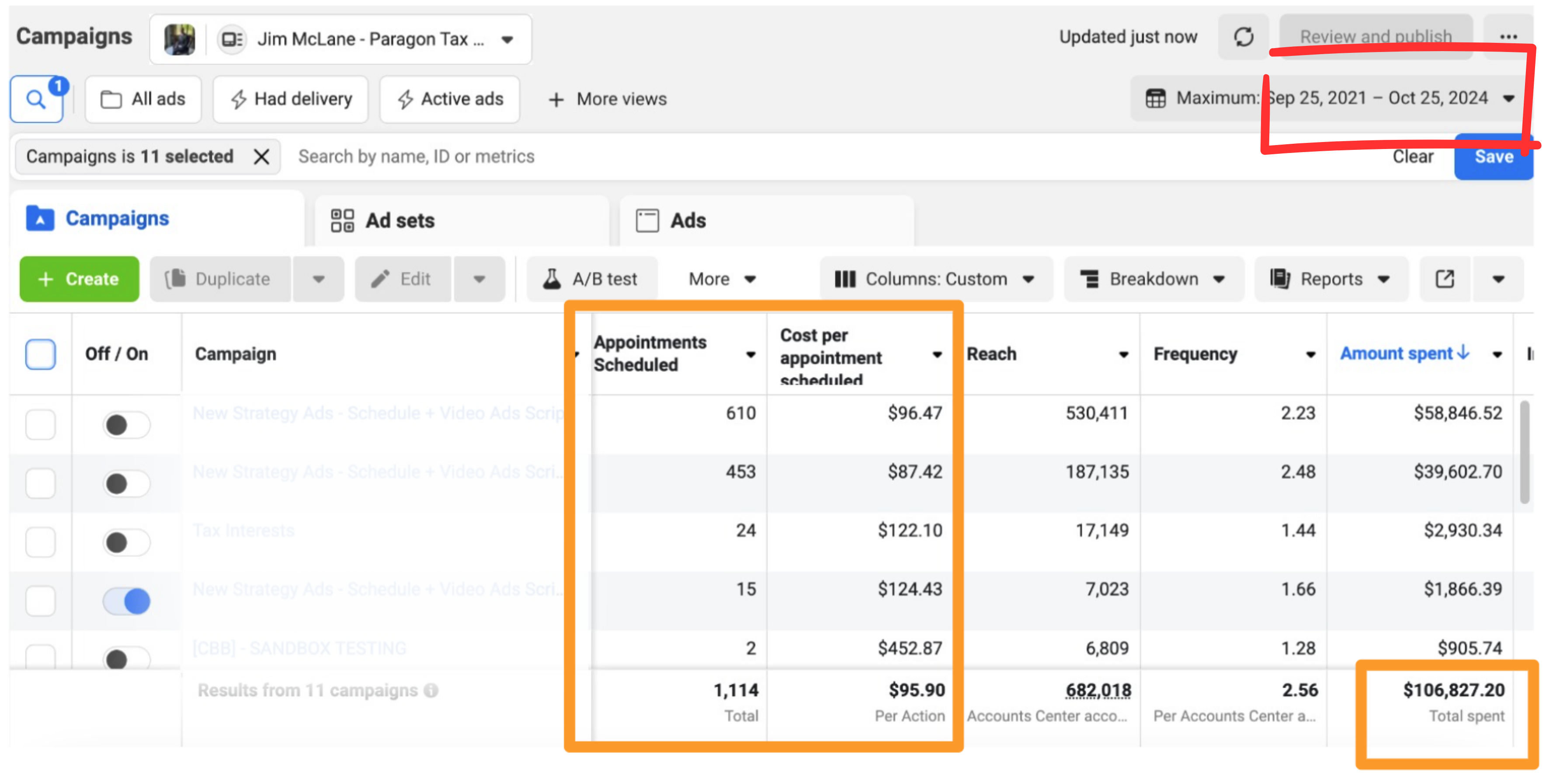Check the box for the 453 appointments row
Image resolution: width=1560 pixels, height=784 pixels.
[x=40, y=483]
